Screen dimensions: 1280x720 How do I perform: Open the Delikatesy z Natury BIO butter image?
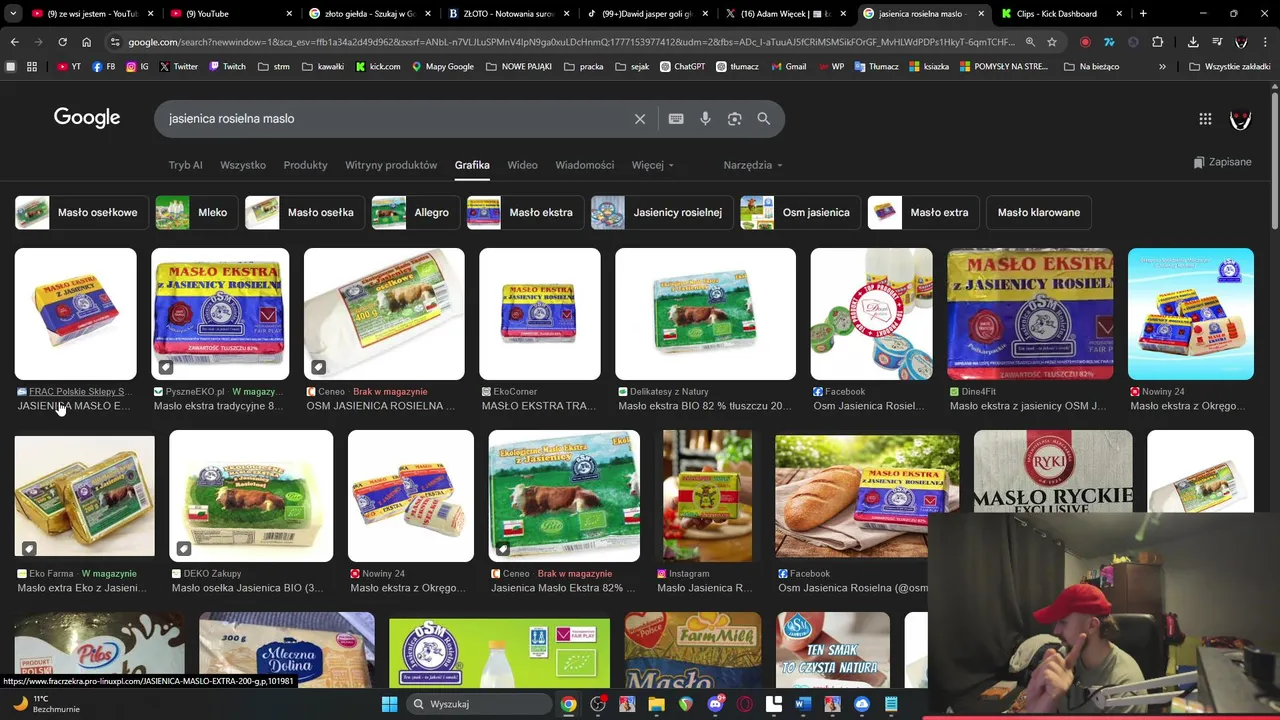pyautogui.click(x=705, y=314)
